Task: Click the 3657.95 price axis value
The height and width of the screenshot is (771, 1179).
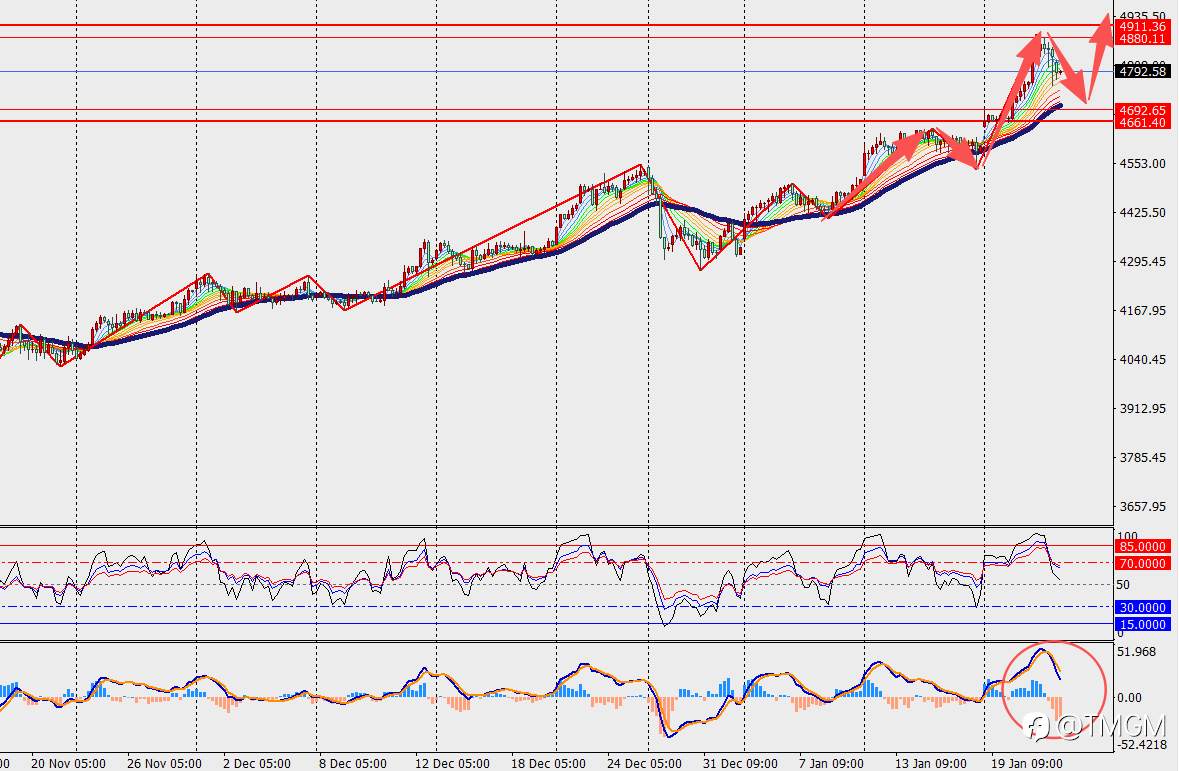Action: [x=1143, y=506]
